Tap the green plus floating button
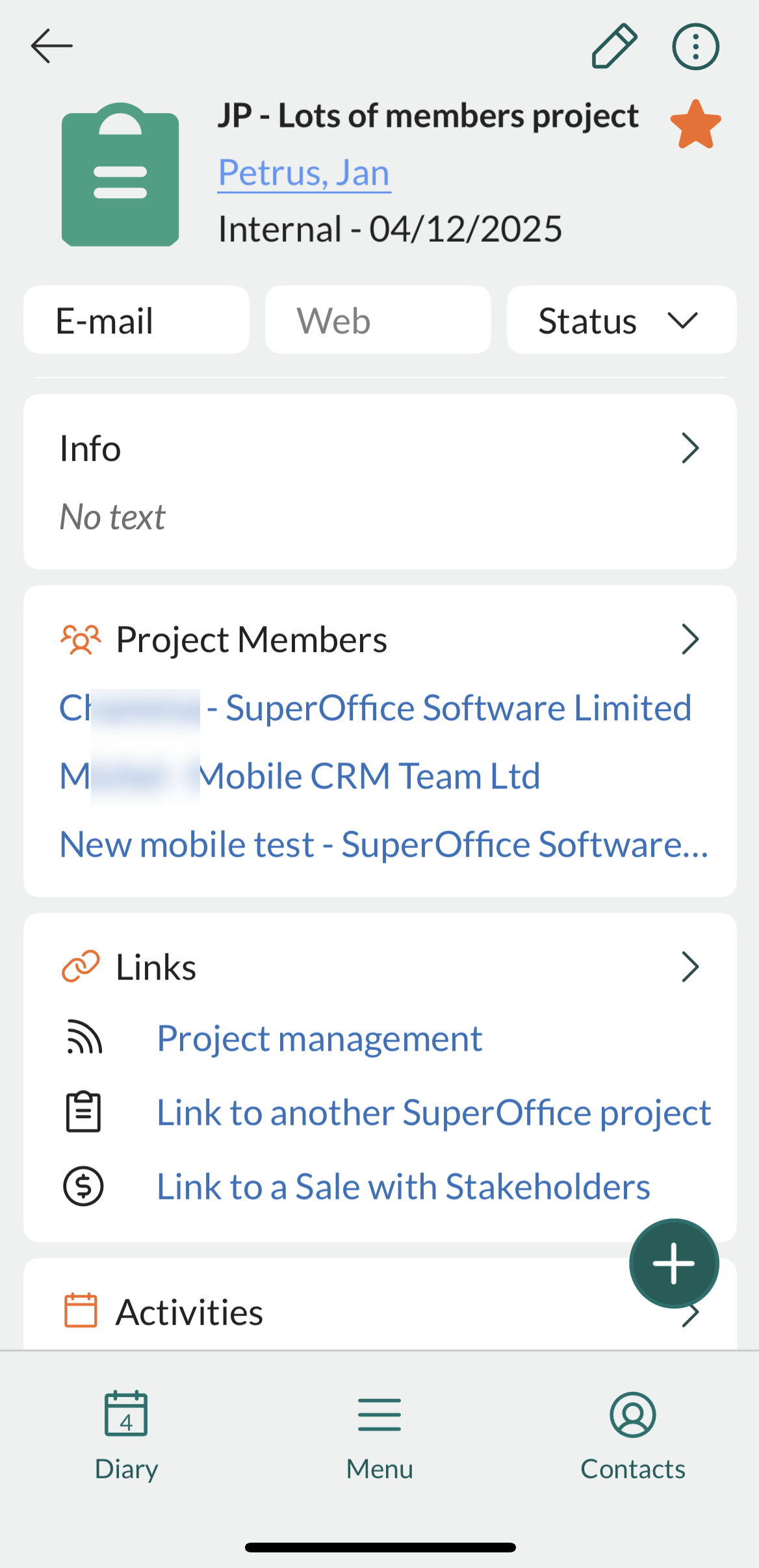The image size is (759, 1568). tap(673, 1262)
